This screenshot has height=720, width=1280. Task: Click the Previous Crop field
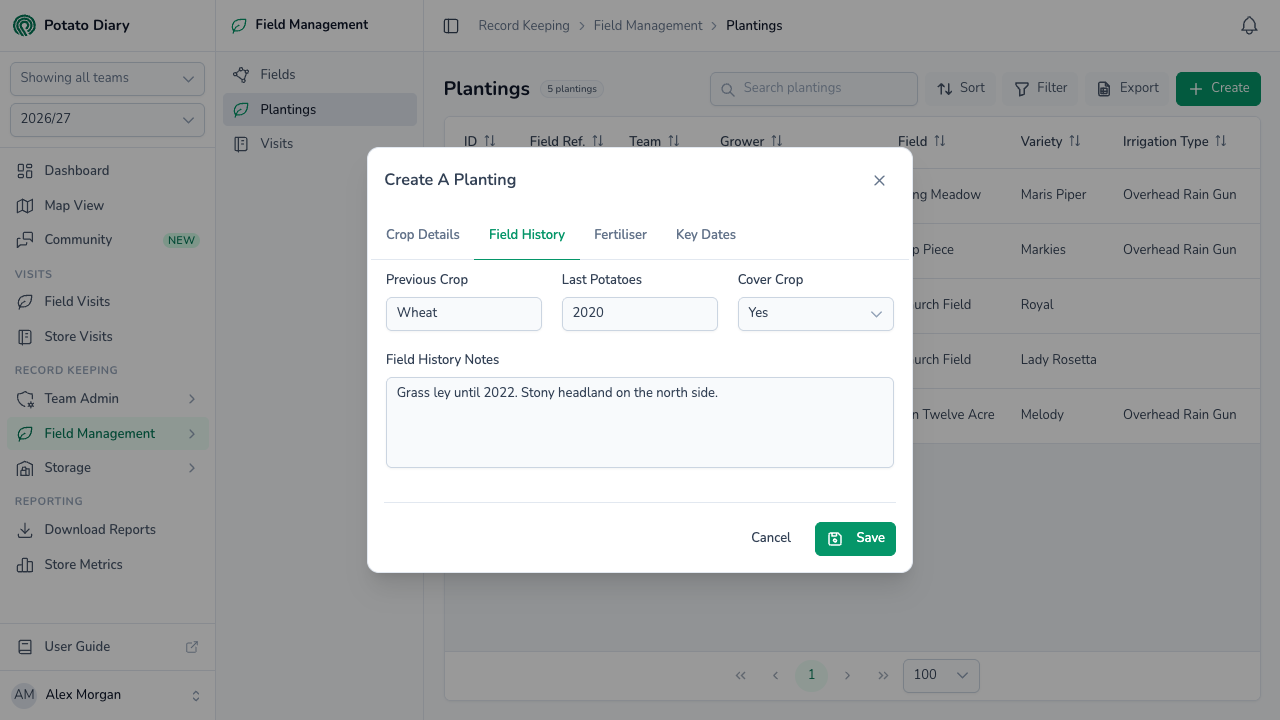pos(464,313)
